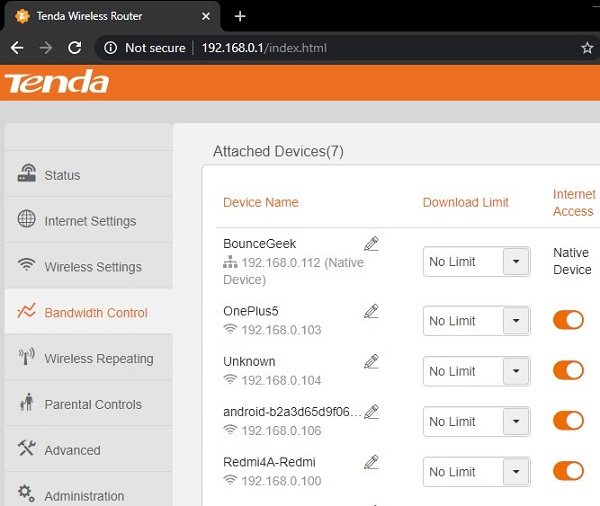Viewport: 600px width, 506px height.
Task: Click the Not secure label
Action: coord(155,48)
